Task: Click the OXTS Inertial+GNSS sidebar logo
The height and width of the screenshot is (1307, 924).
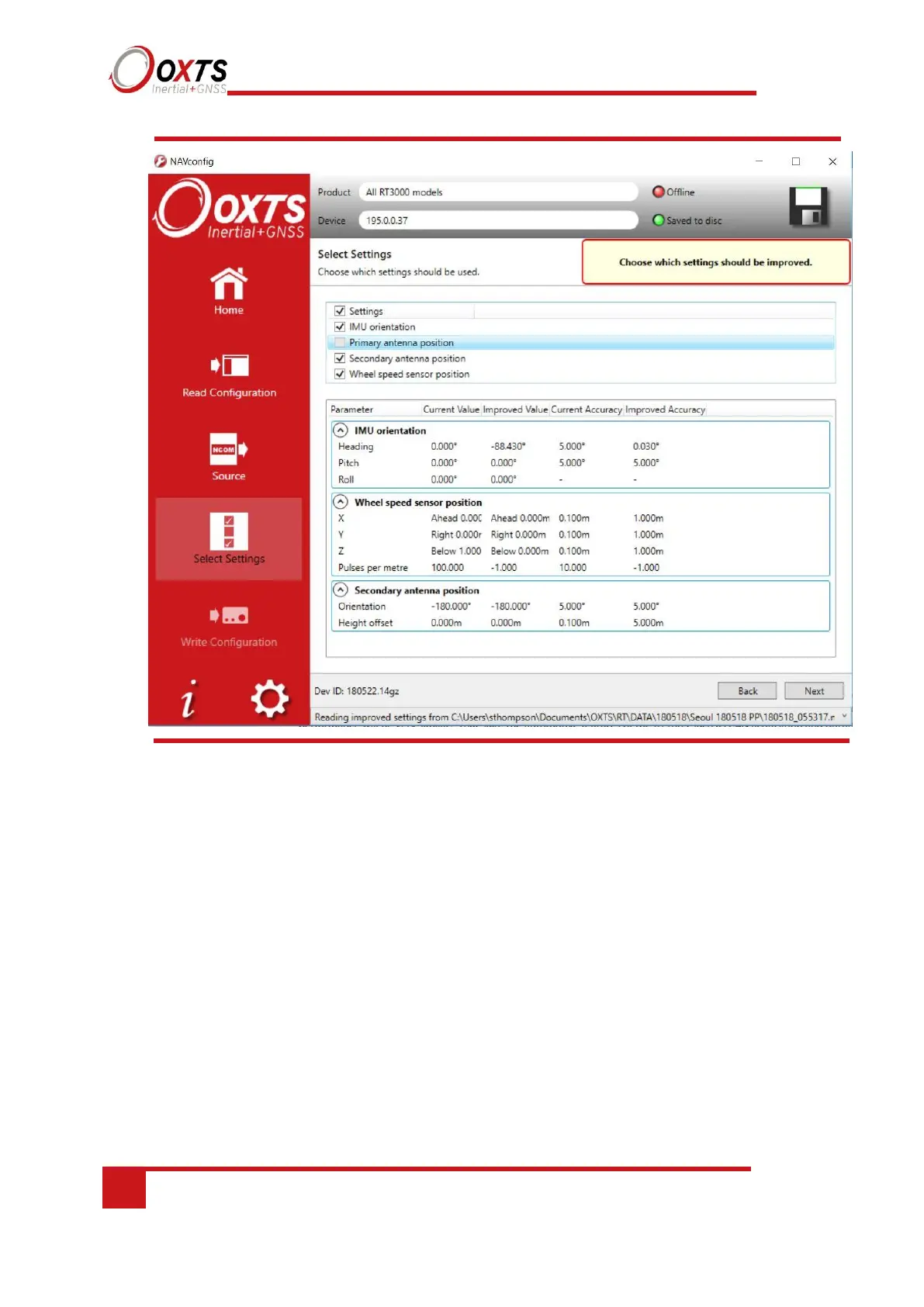Action: (x=230, y=208)
